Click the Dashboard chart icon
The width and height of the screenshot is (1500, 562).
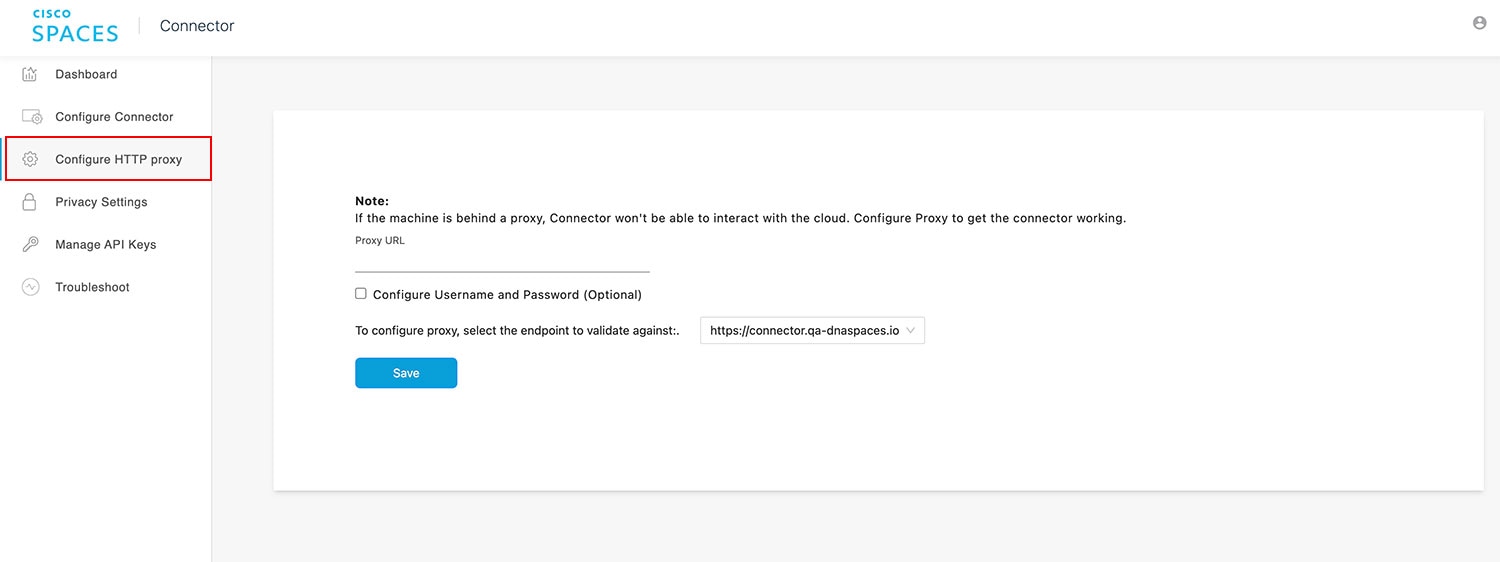(x=30, y=74)
